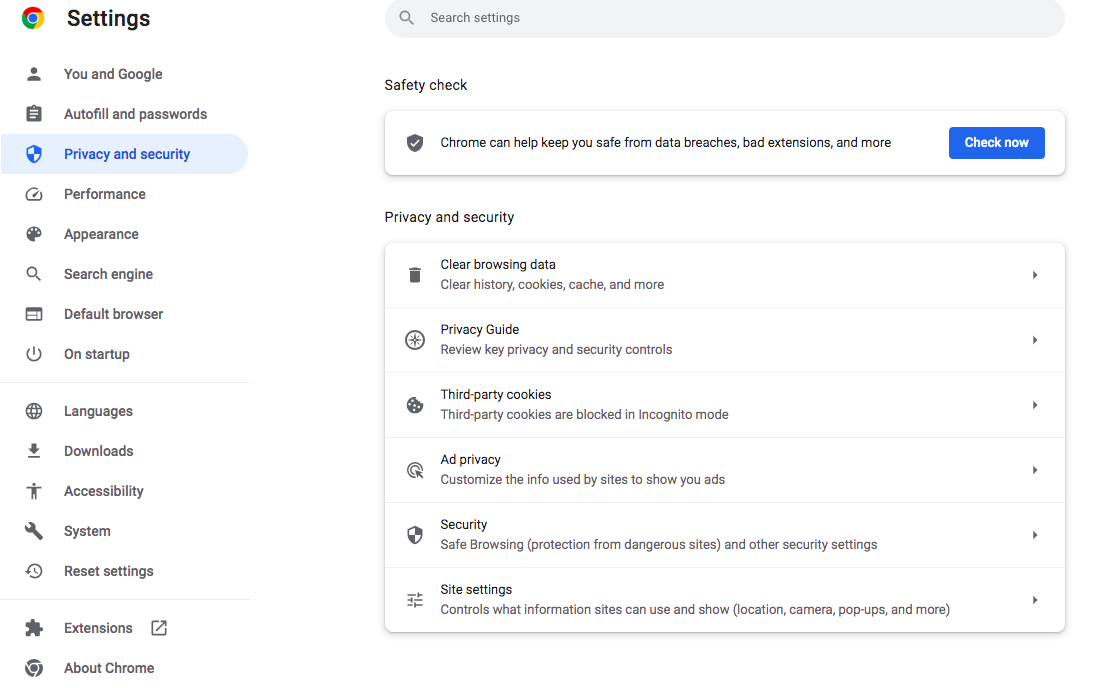The width and height of the screenshot is (1104, 688).
Task: Expand Clear browsing data with its arrow
Action: [x=1034, y=275]
